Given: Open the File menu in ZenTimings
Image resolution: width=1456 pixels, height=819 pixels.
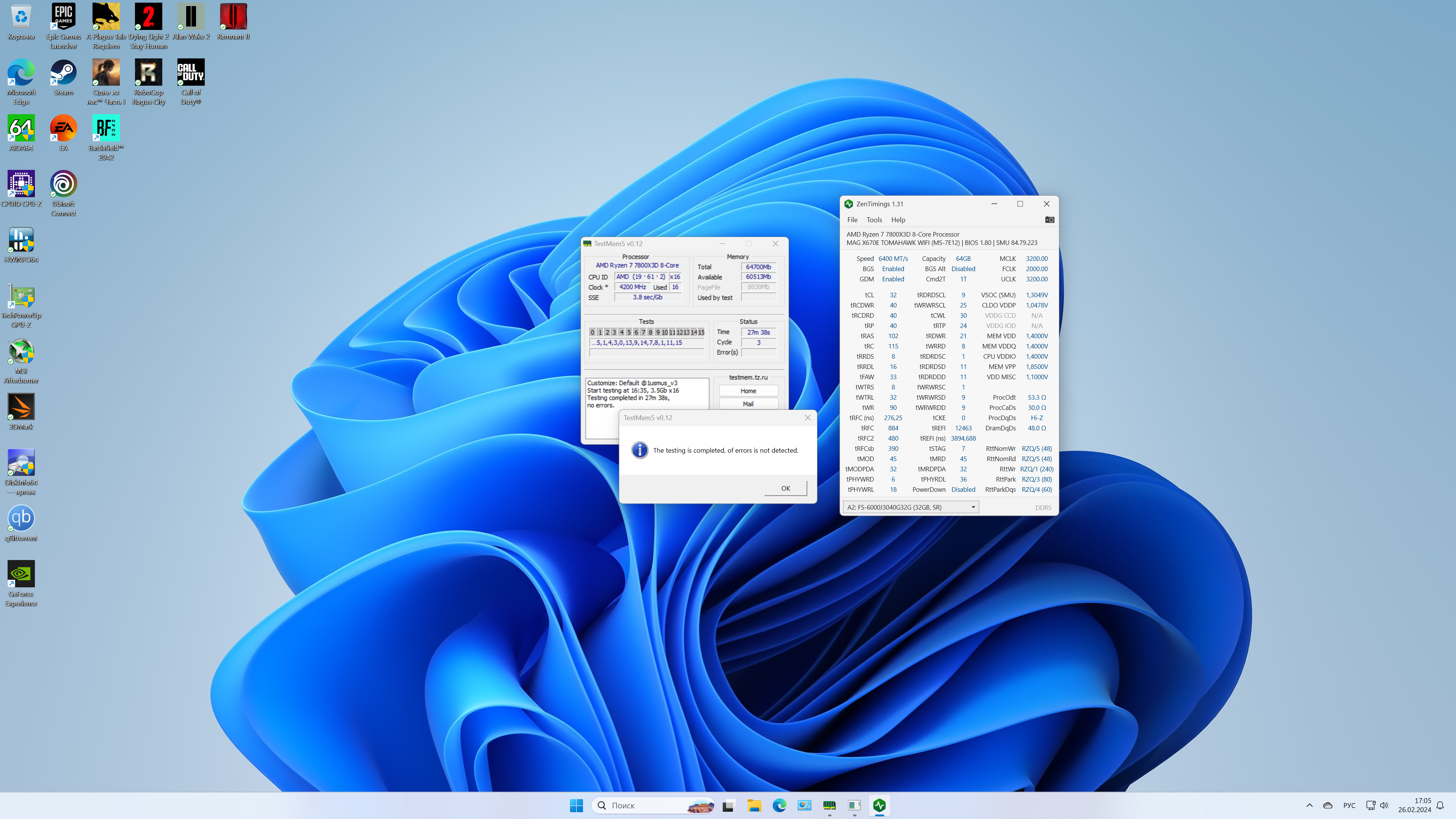Looking at the screenshot, I should coord(852,220).
